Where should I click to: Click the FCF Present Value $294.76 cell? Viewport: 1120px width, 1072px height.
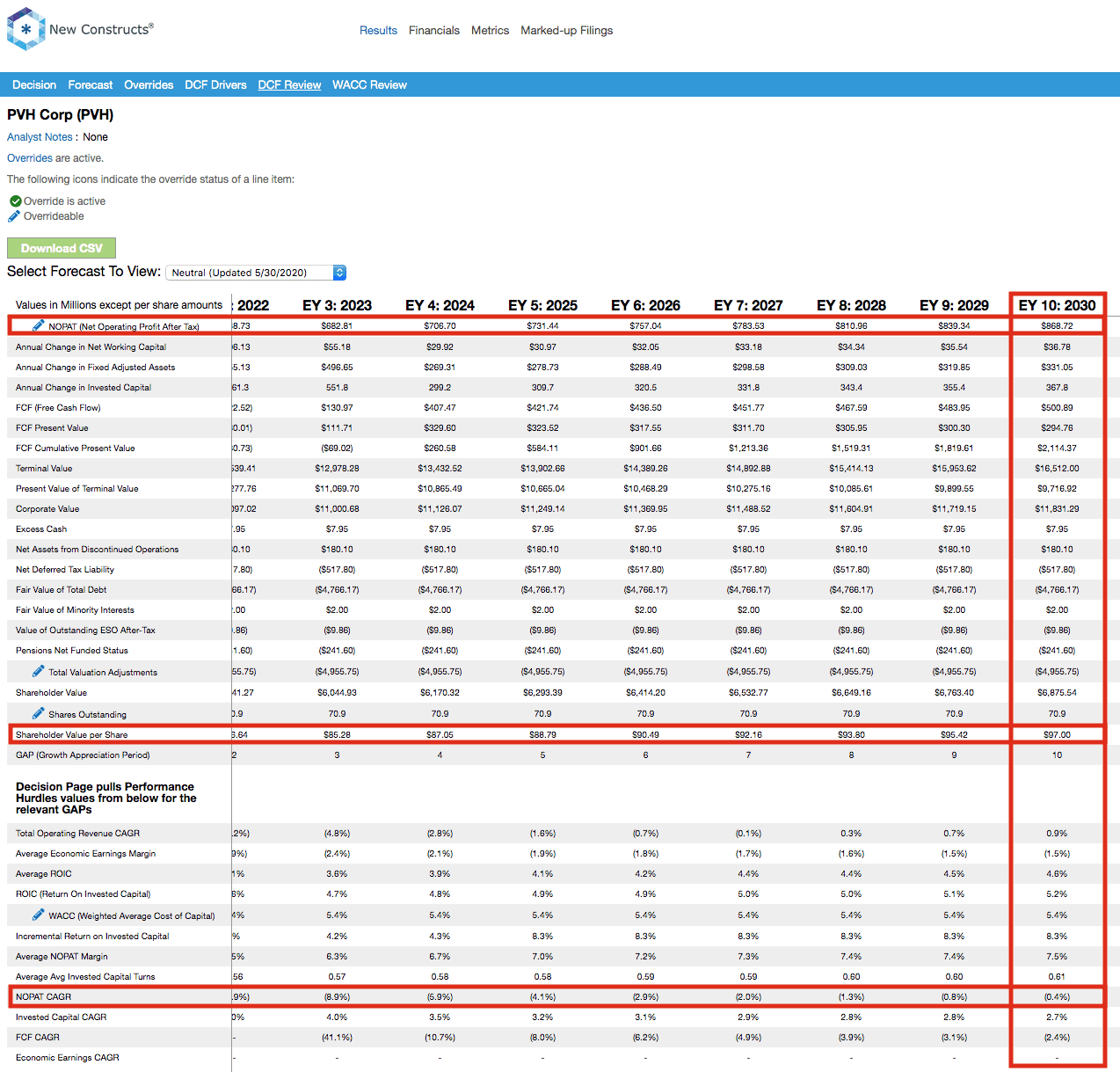click(1057, 427)
